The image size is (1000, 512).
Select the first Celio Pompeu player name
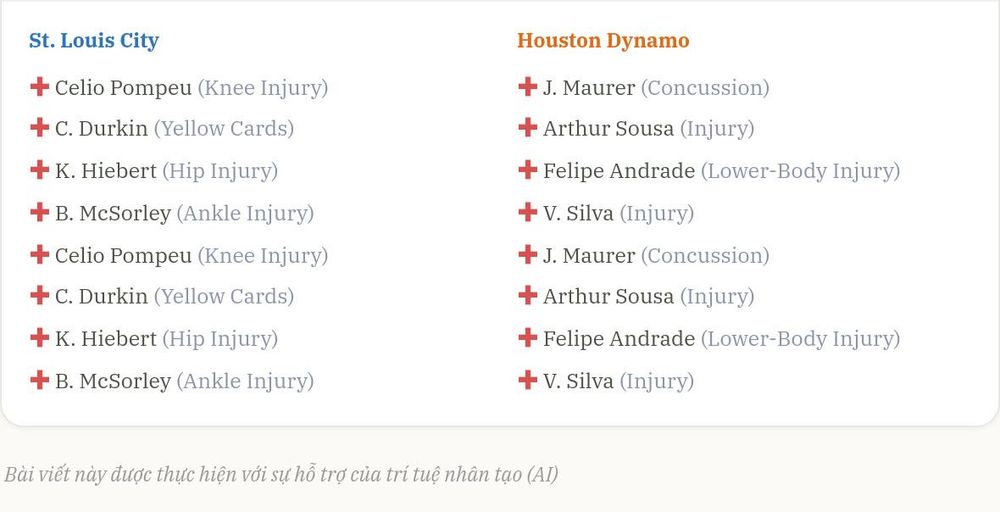pos(123,88)
